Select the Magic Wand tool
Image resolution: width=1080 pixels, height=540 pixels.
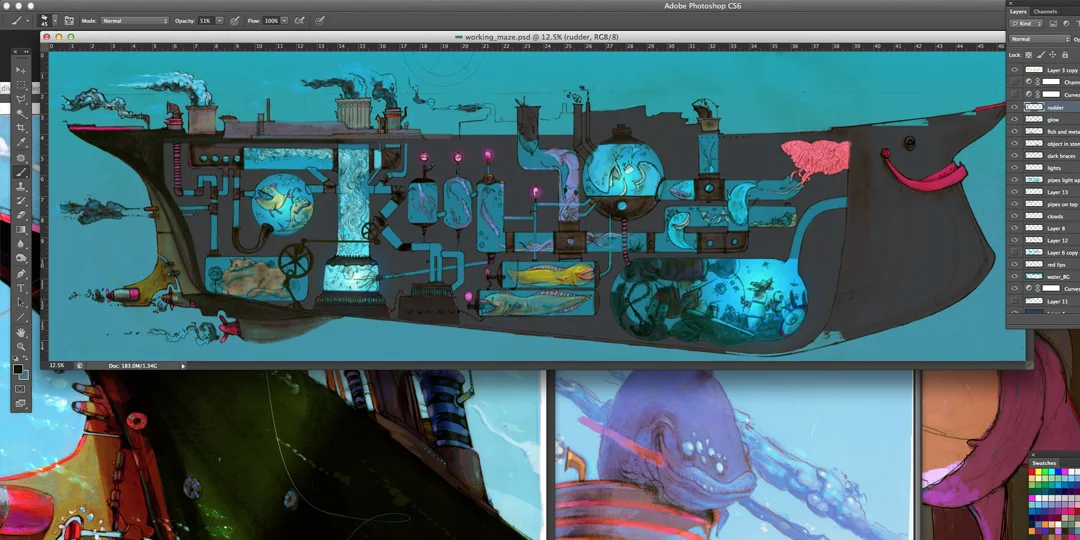(x=21, y=114)
